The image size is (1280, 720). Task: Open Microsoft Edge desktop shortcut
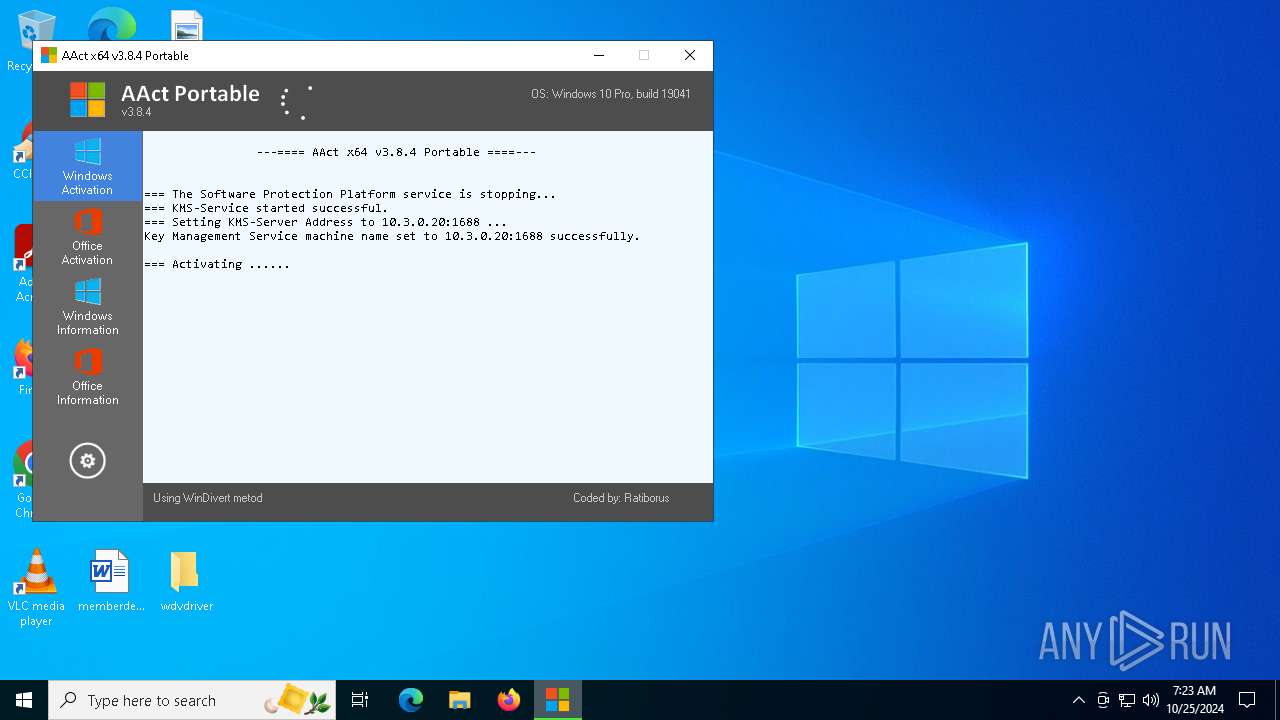(x=112, y=25)
